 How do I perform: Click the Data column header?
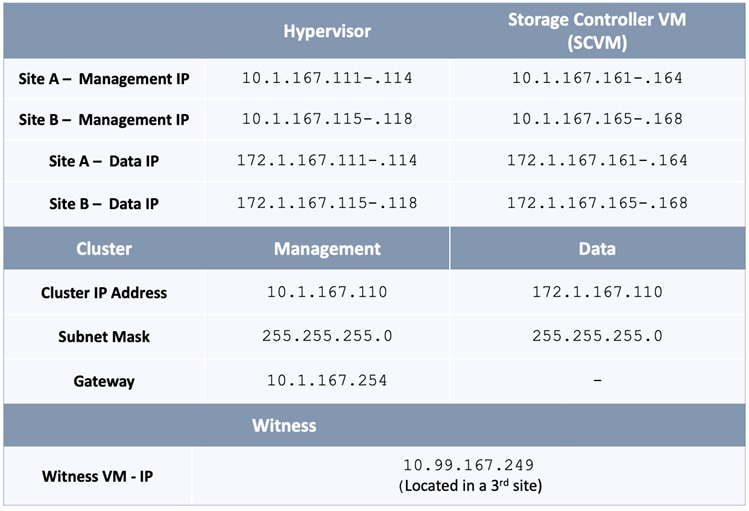pyautogui.click(x=597, y=249)
